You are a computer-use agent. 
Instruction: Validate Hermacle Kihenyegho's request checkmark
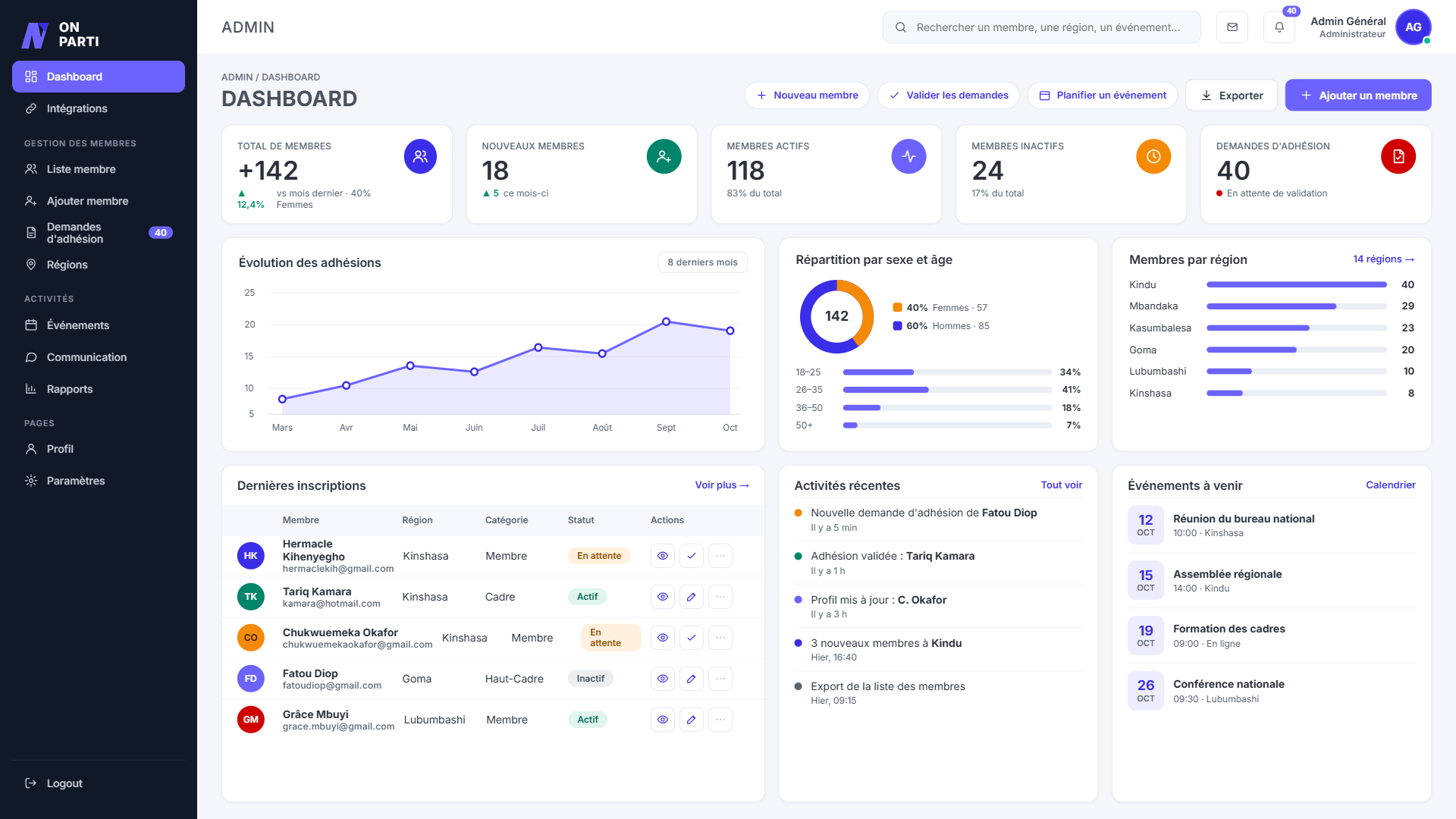692,556
